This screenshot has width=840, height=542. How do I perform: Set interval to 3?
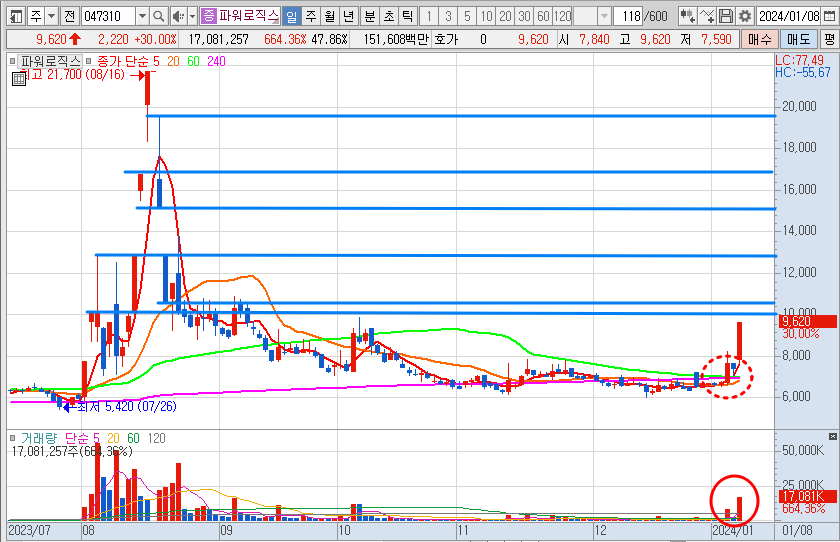click(x=448, y=17)
